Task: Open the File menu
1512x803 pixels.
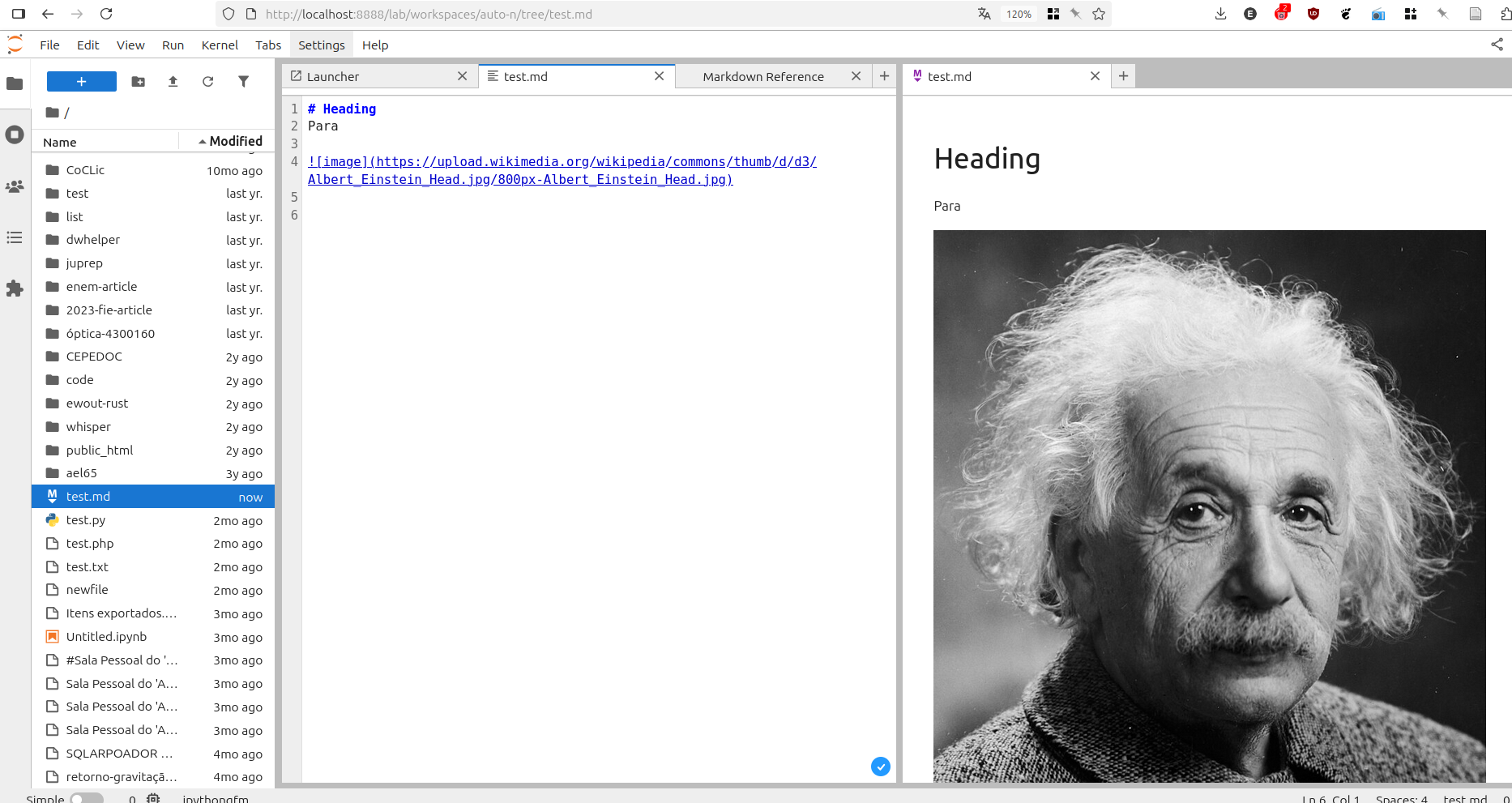Action: click(49, 45)
